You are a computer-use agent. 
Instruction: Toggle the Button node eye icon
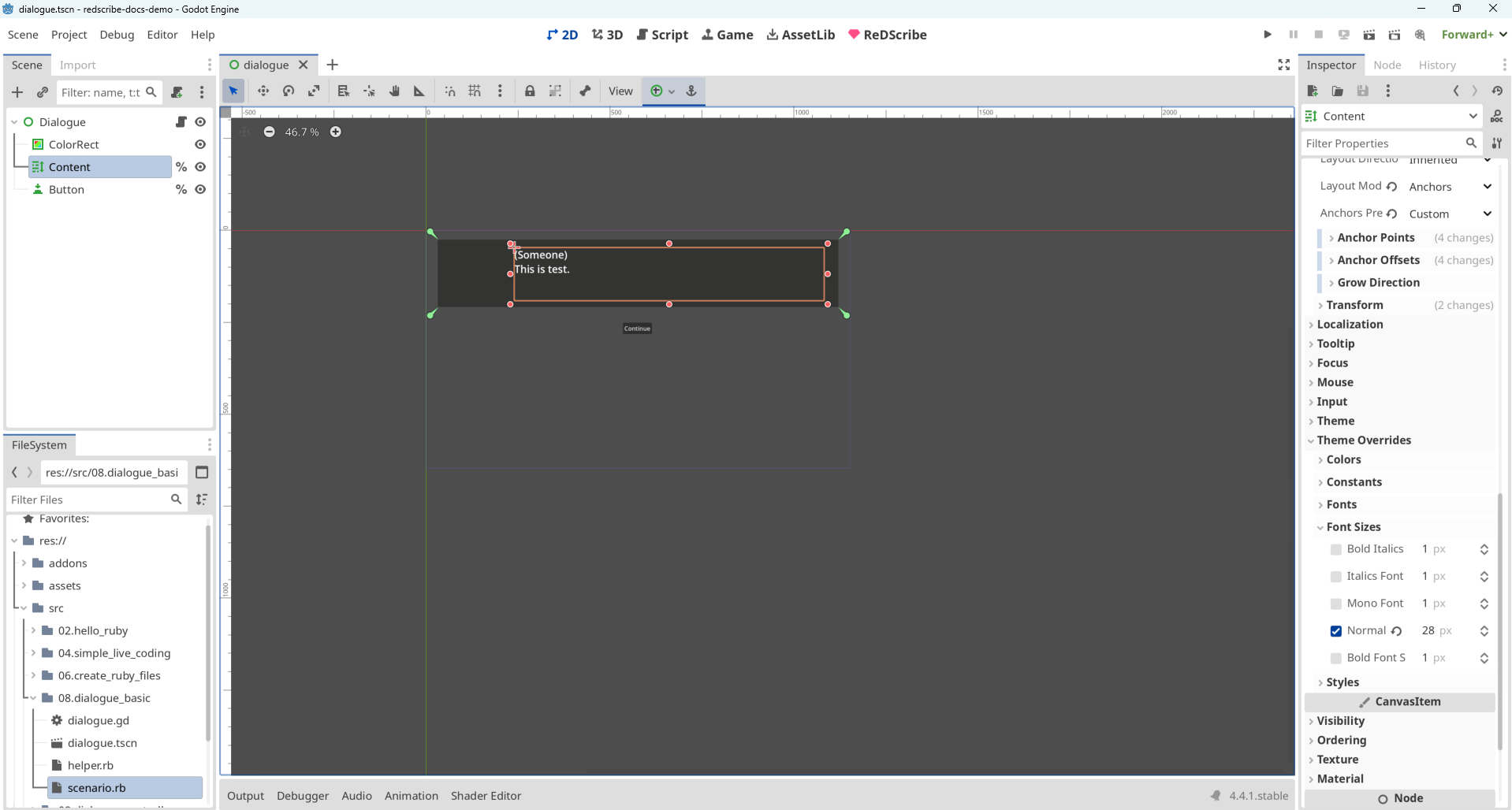coord(200,190)
